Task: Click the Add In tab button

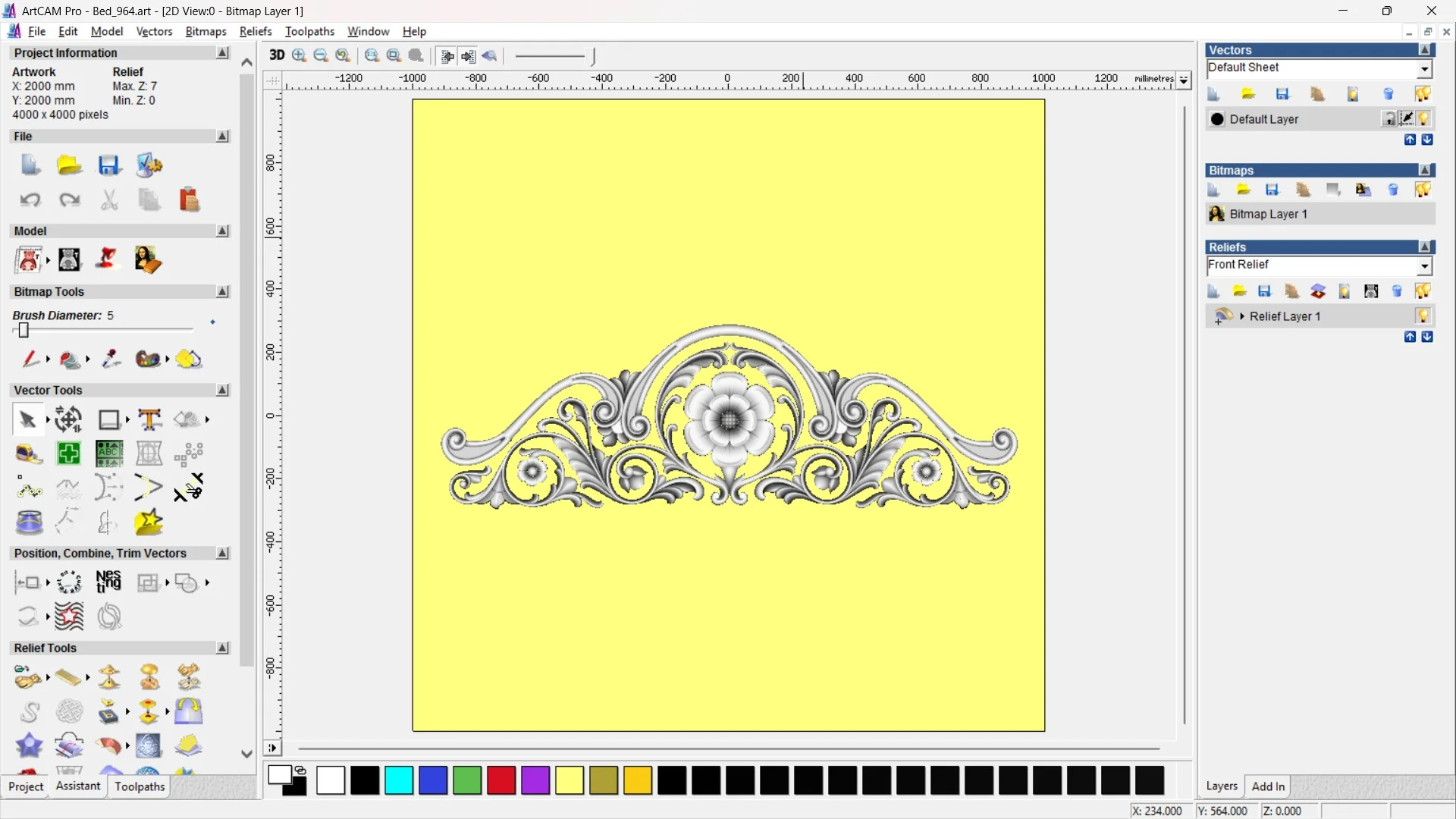Action: pos(1268,786)
